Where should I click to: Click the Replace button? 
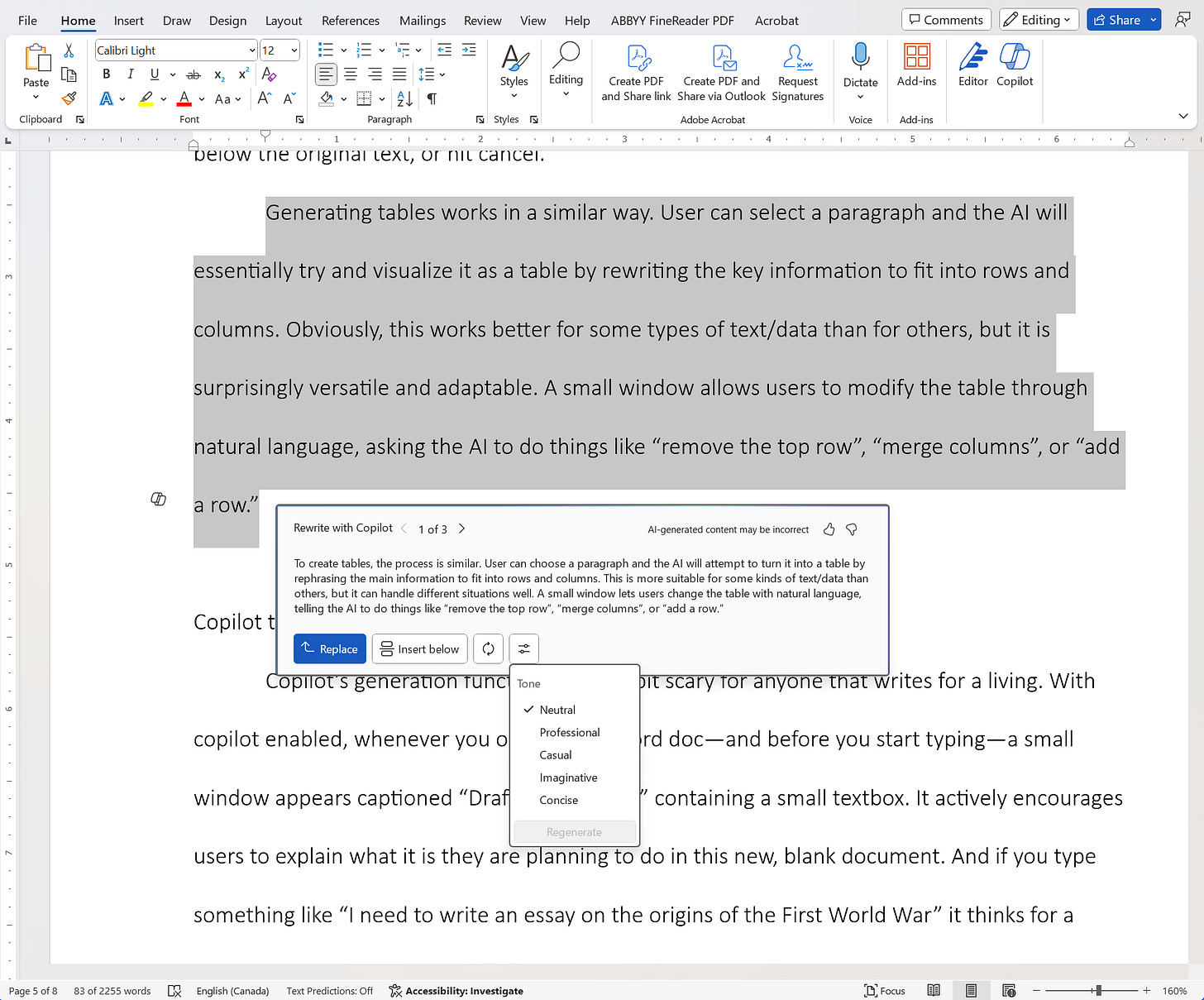point(330,648)
